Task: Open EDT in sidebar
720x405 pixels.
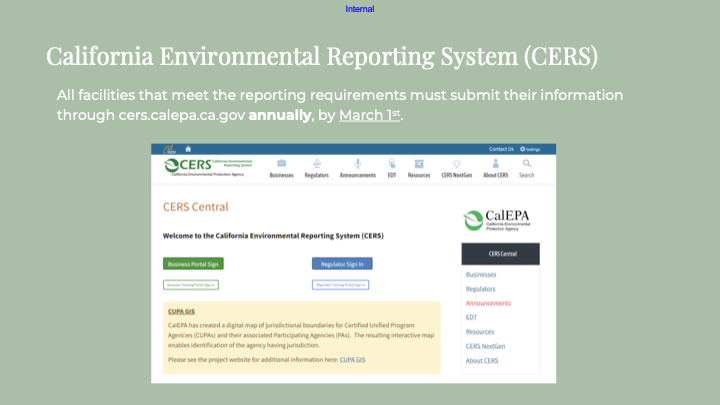Action: [471, 317]
